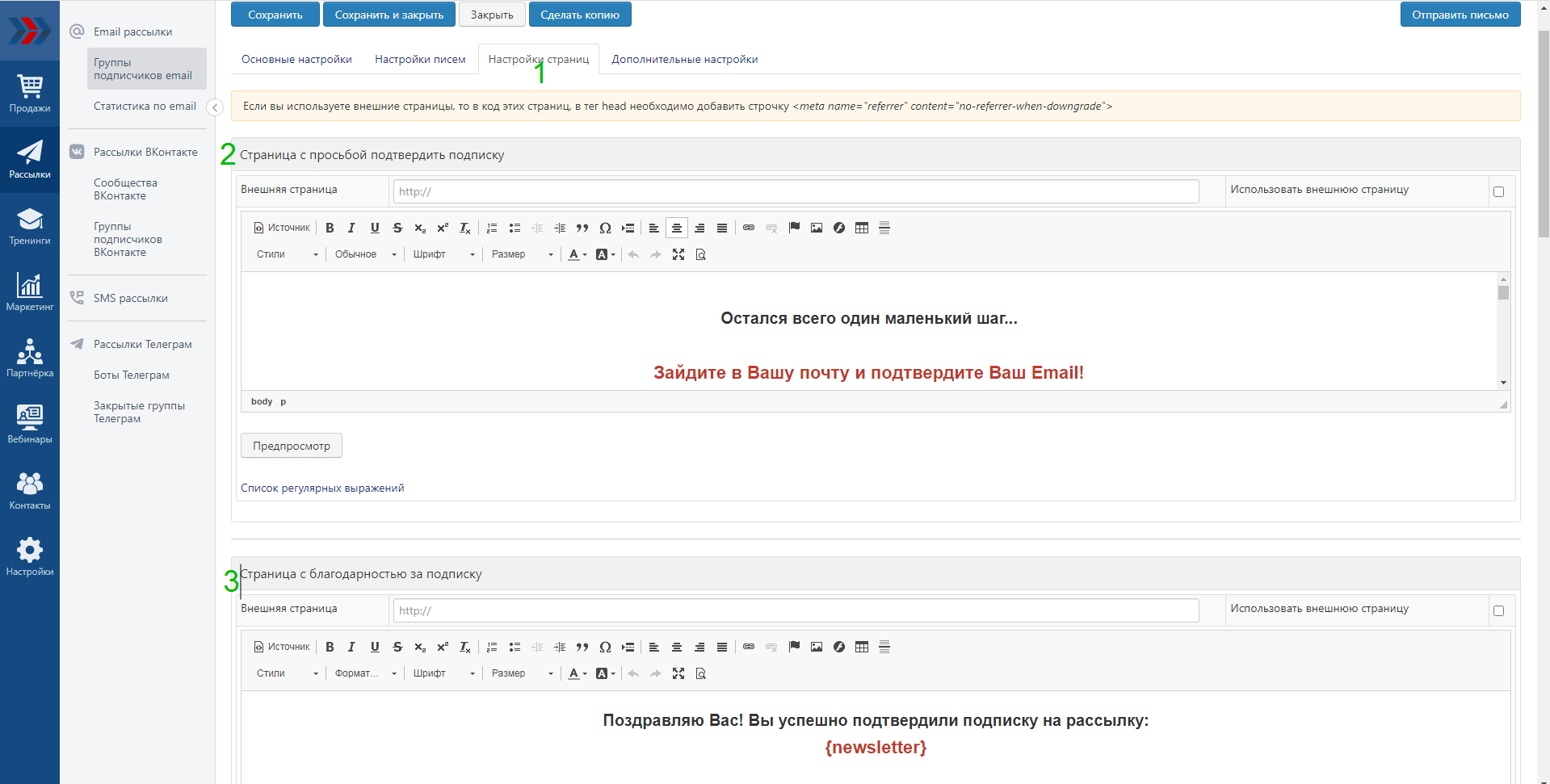The image size is (1550, 784).
Task: Switch to the Дополнительные настройки tab
Action: [684, 60]
